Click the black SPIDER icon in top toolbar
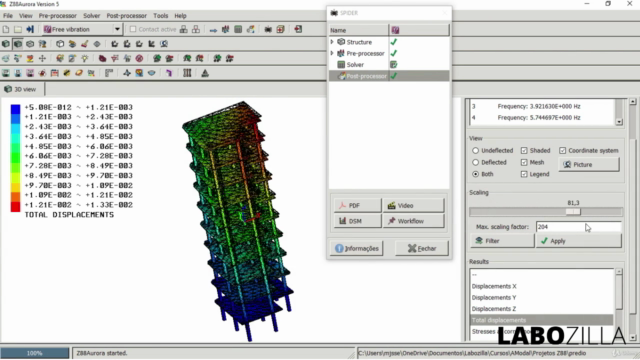This screenshot has width=640, height=360. 268,29
